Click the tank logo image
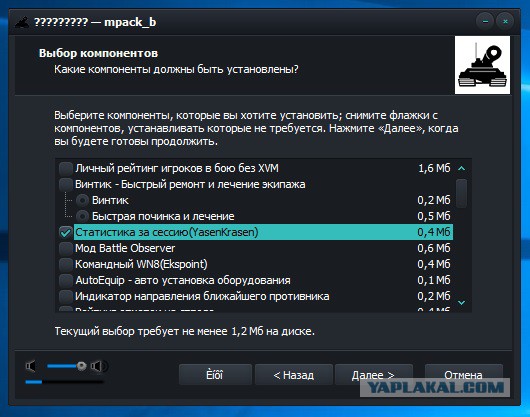This screenshot has width=530, height=417. [x=482, y=65]
